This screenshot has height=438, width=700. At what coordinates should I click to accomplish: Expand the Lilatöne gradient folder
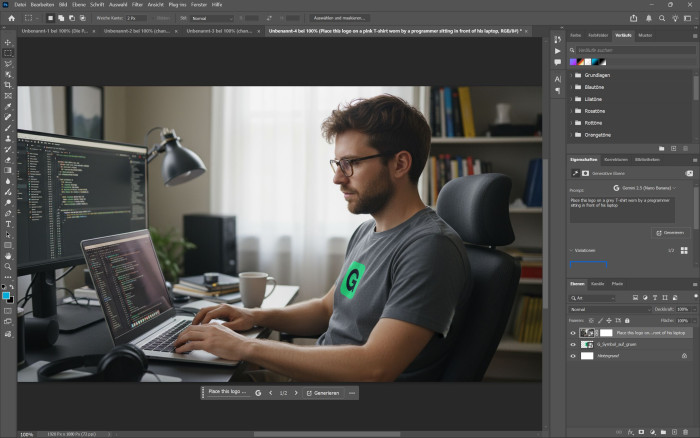[571, 99]
